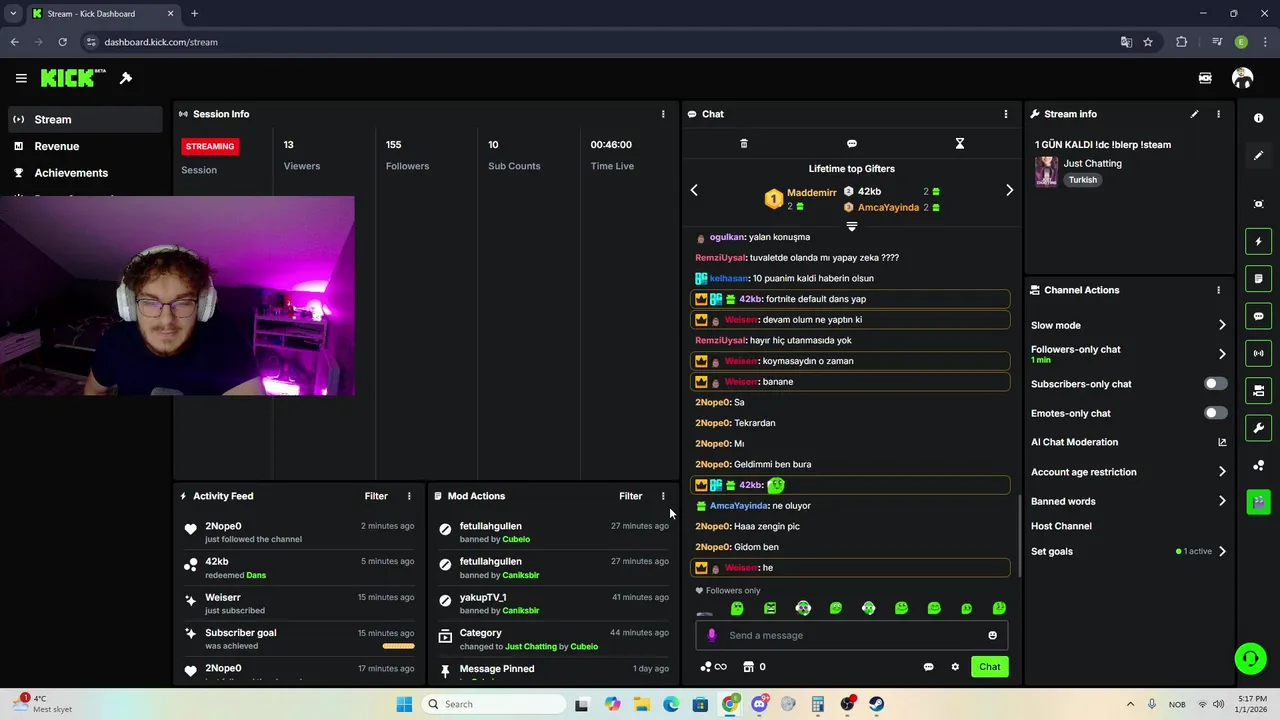Click the speech bubble icon under Chat

pos(852,144)
